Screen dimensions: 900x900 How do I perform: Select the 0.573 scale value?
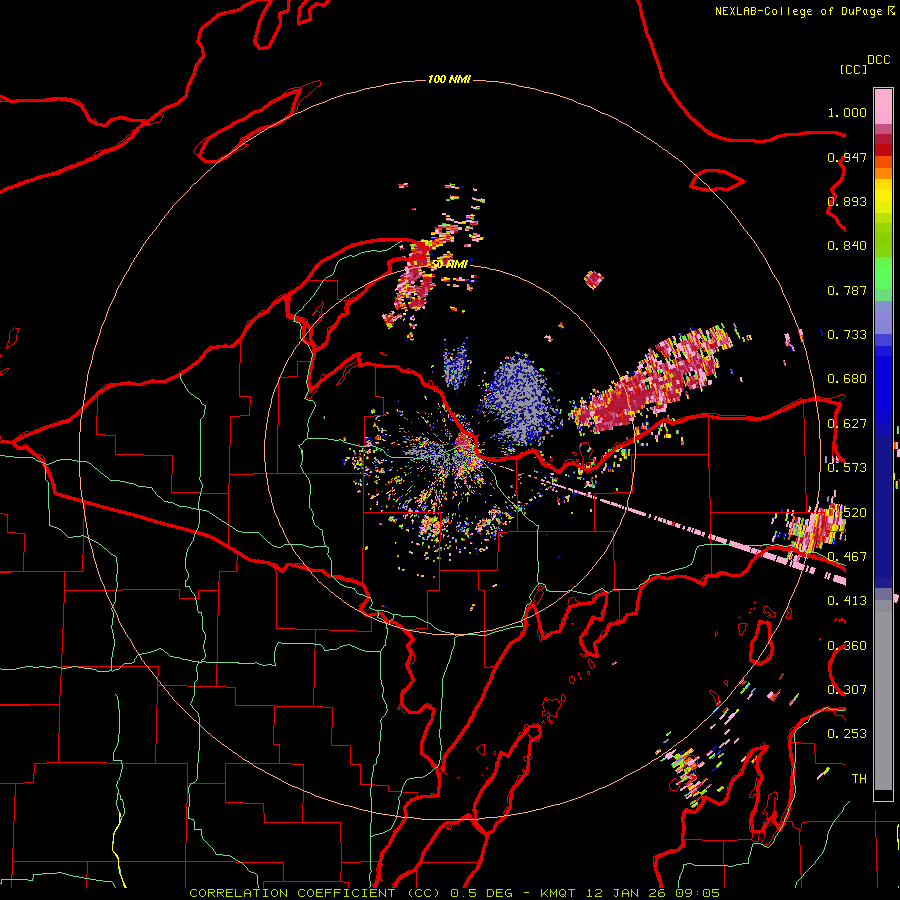point(847,468)
